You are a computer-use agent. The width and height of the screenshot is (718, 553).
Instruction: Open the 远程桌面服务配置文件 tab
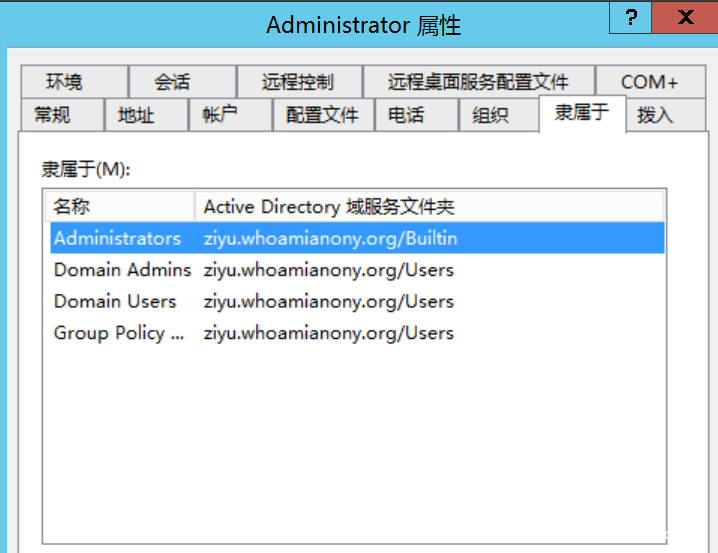click(477, 82)
